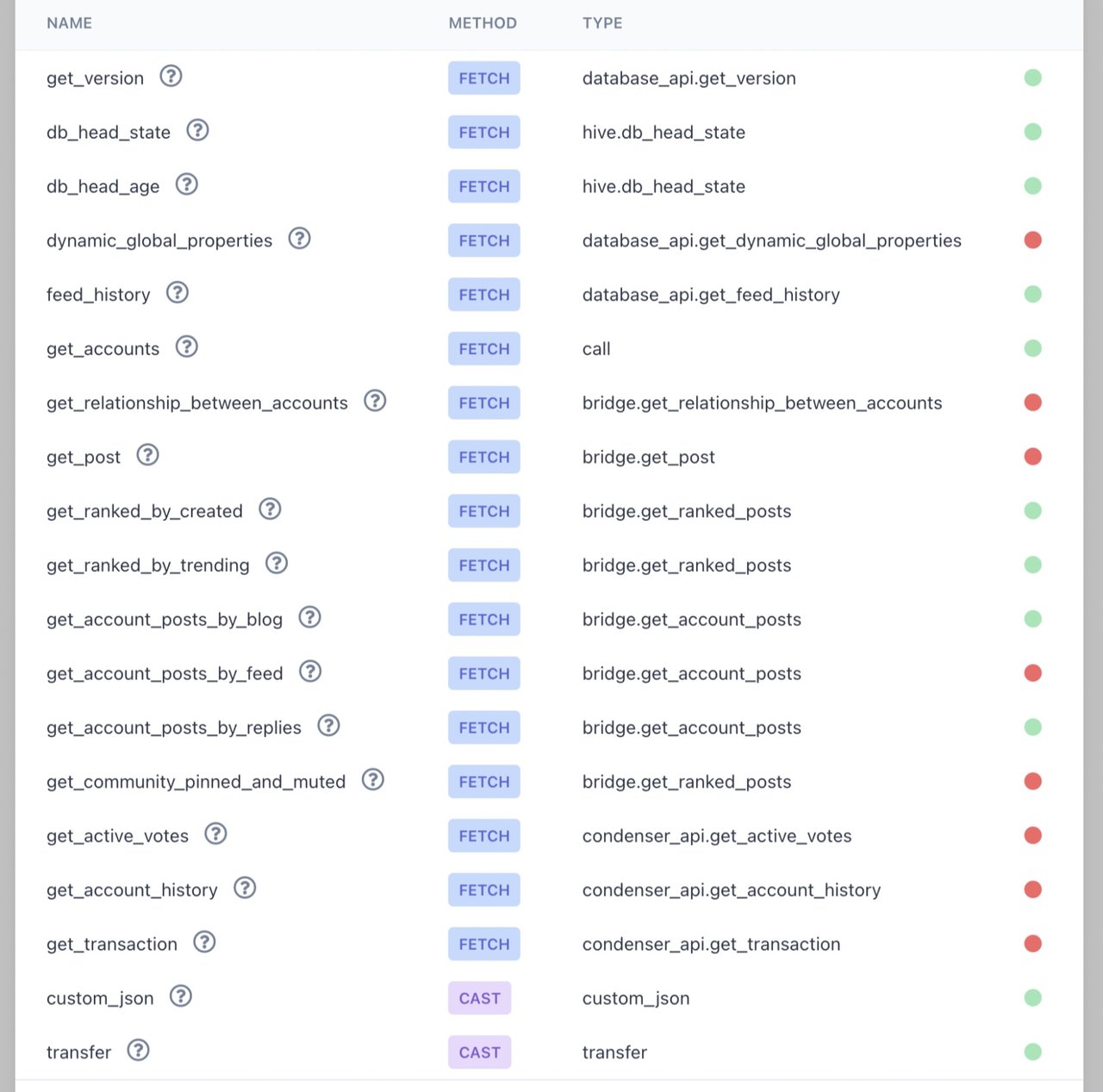1103x1092 pixels.
Task: Open help icon next to db_head_age
Action: pos(186,184)
